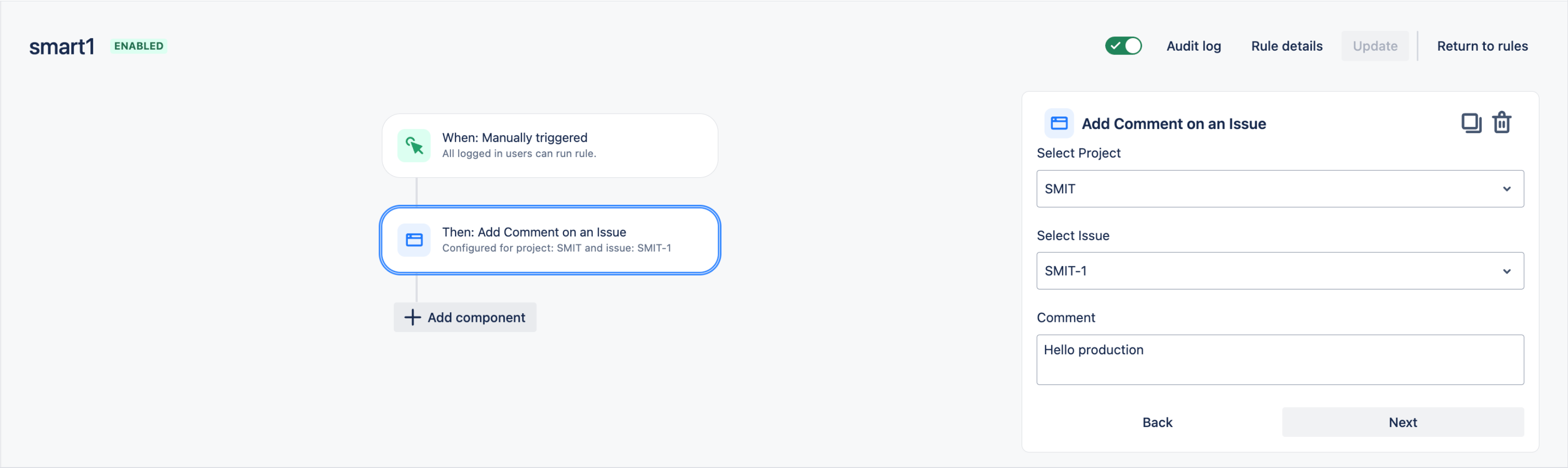Screen dimensions: 1568x468
Task: Click the Update button
Action: click(1374, 46)
